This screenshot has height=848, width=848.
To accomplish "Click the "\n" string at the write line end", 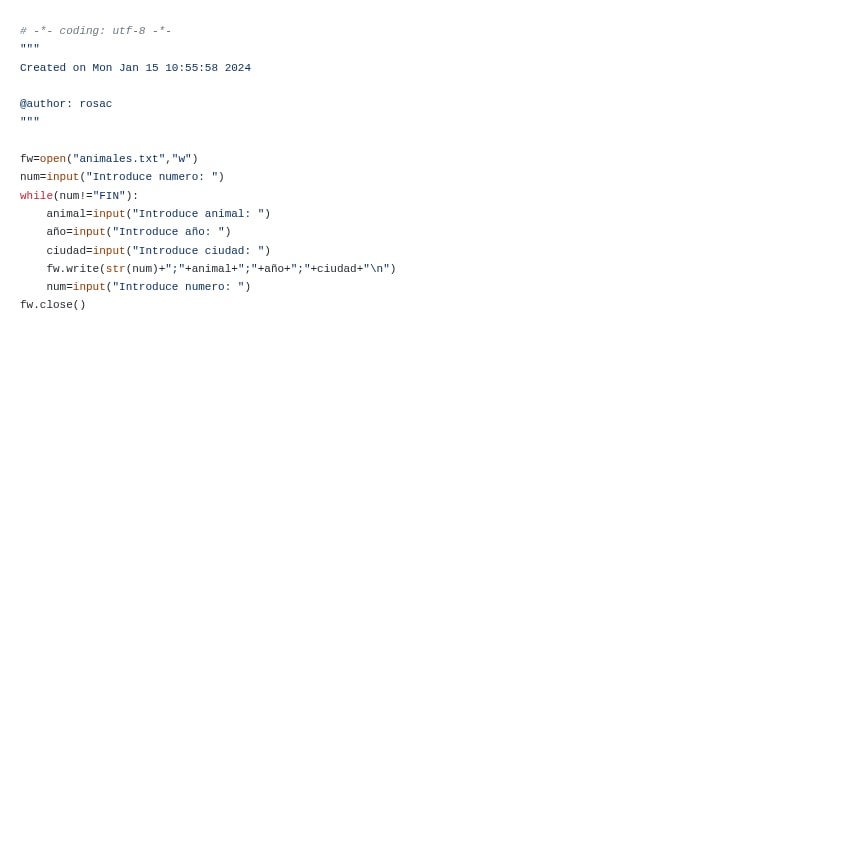I will [x=376, y=269].
